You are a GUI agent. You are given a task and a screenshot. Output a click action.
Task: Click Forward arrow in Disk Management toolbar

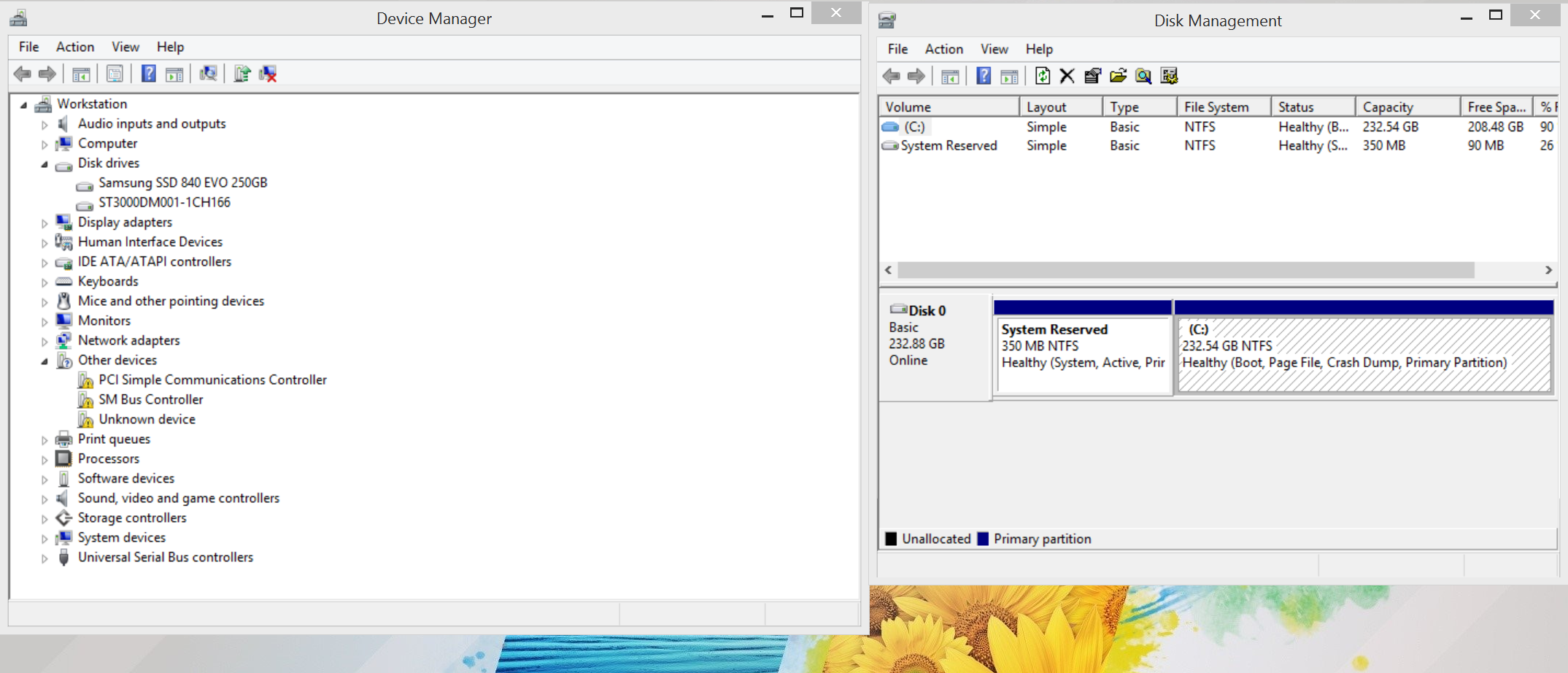916,76
